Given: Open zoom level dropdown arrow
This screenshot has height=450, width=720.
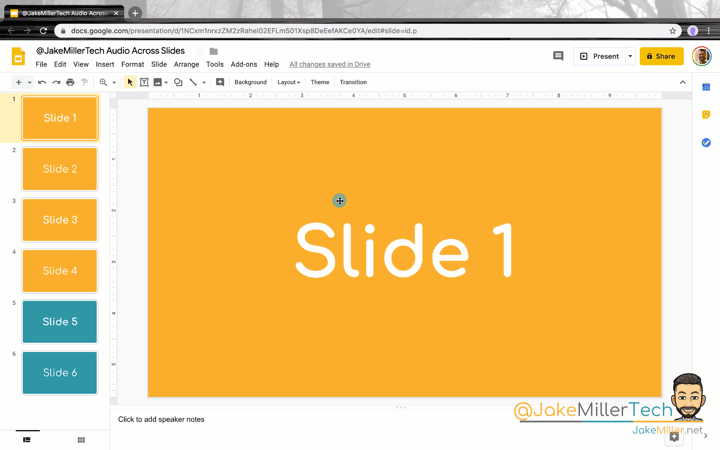Looking at the screenshot, I should 114,83.
